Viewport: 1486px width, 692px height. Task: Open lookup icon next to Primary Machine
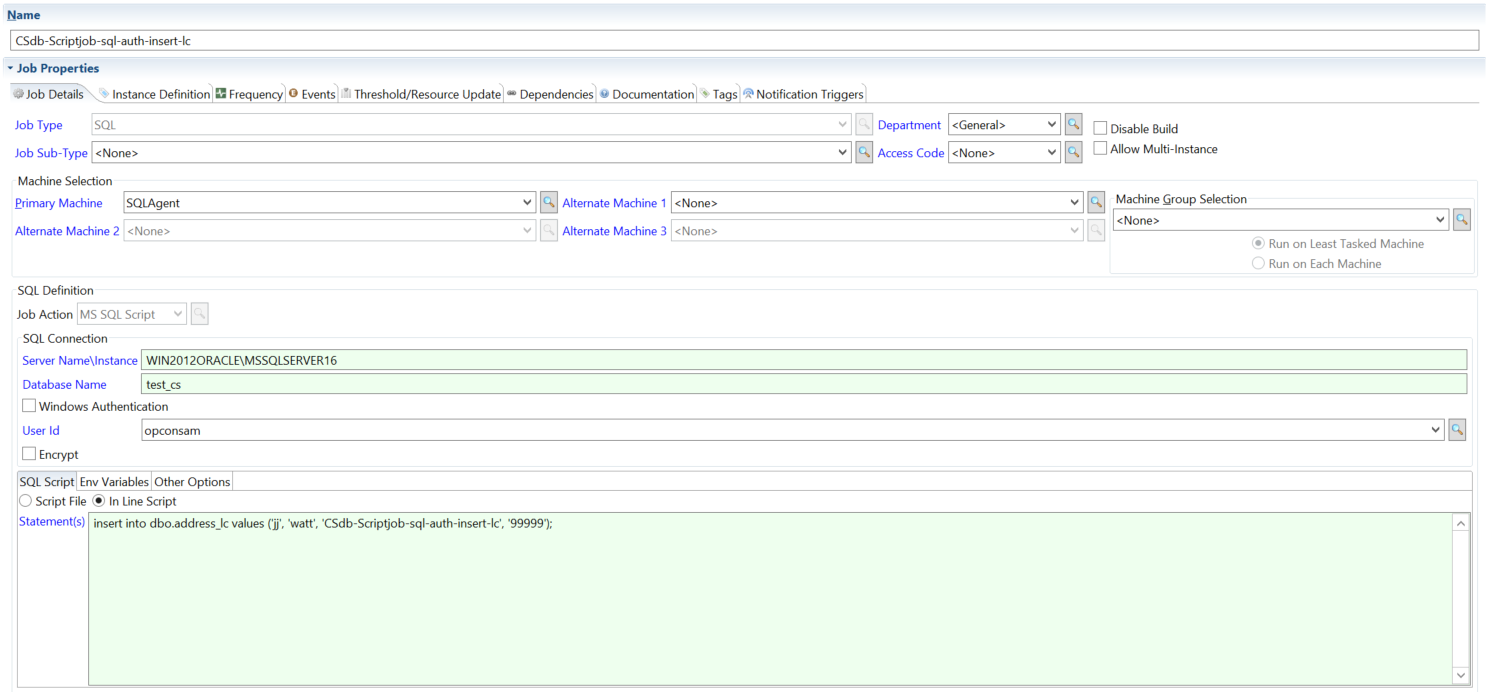pyautogui.click(x=549, y=203)
